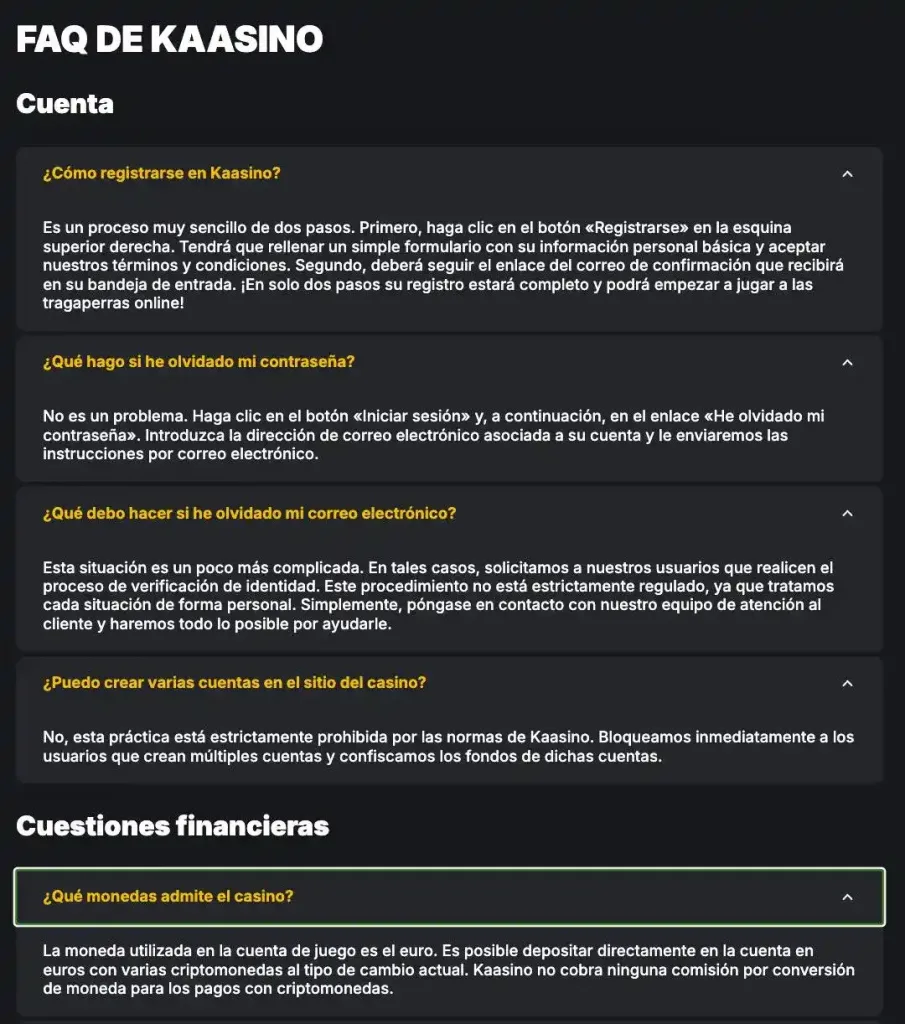Click the identity verification answer paragraph
The width and height of the screenshot is (905, 1024).
pos(438,596)
